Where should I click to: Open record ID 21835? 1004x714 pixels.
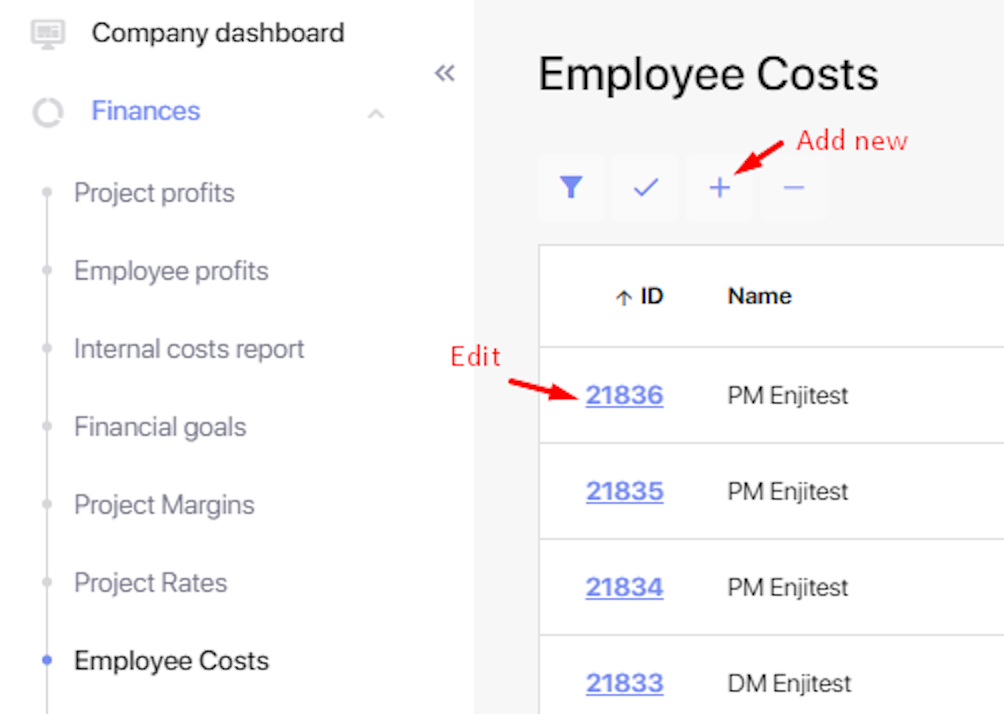(624, 491)
